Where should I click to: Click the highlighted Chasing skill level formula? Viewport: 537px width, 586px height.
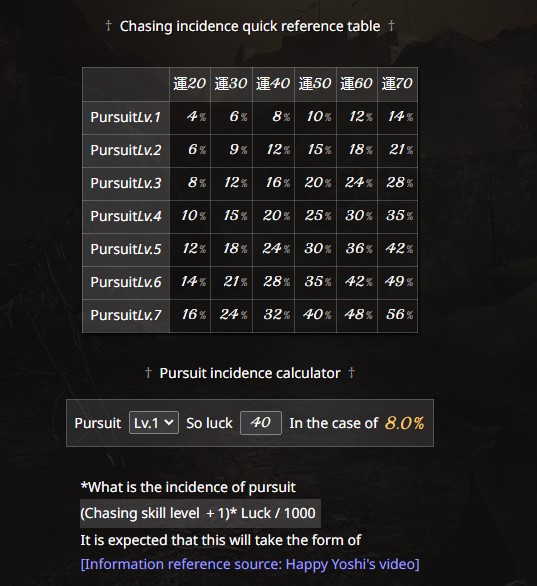[200, 513]
